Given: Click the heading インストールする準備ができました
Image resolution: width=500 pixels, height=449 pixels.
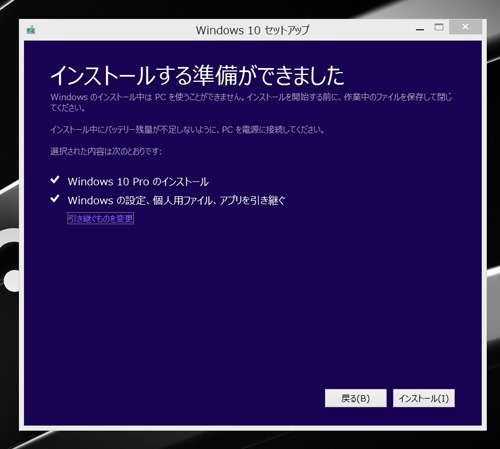Looking at the screenshot, I should pos(197,75).
